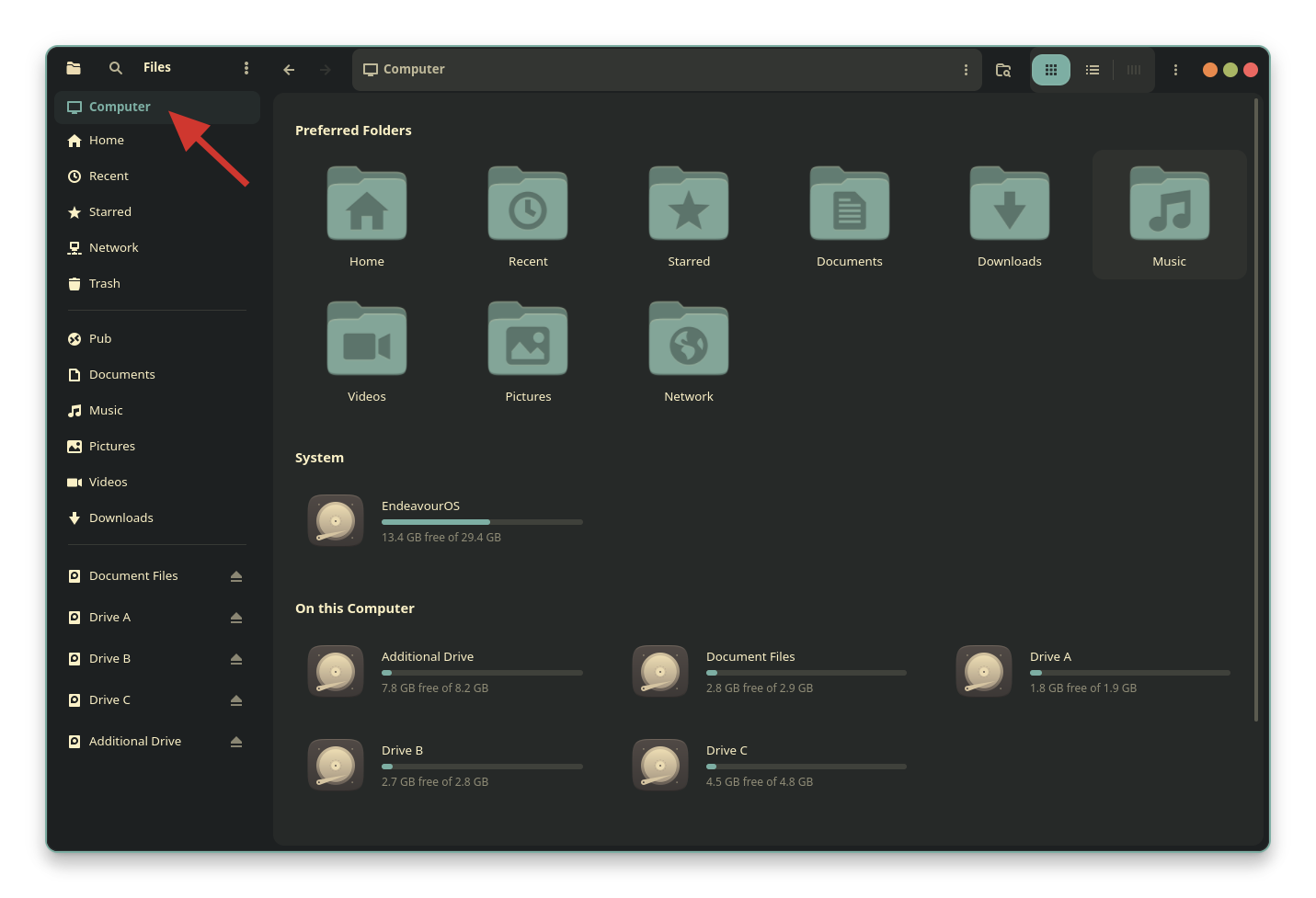Open the Files sidebar three-dot menu
Viewport: 1316px width, 898px height.
point(246,68)
